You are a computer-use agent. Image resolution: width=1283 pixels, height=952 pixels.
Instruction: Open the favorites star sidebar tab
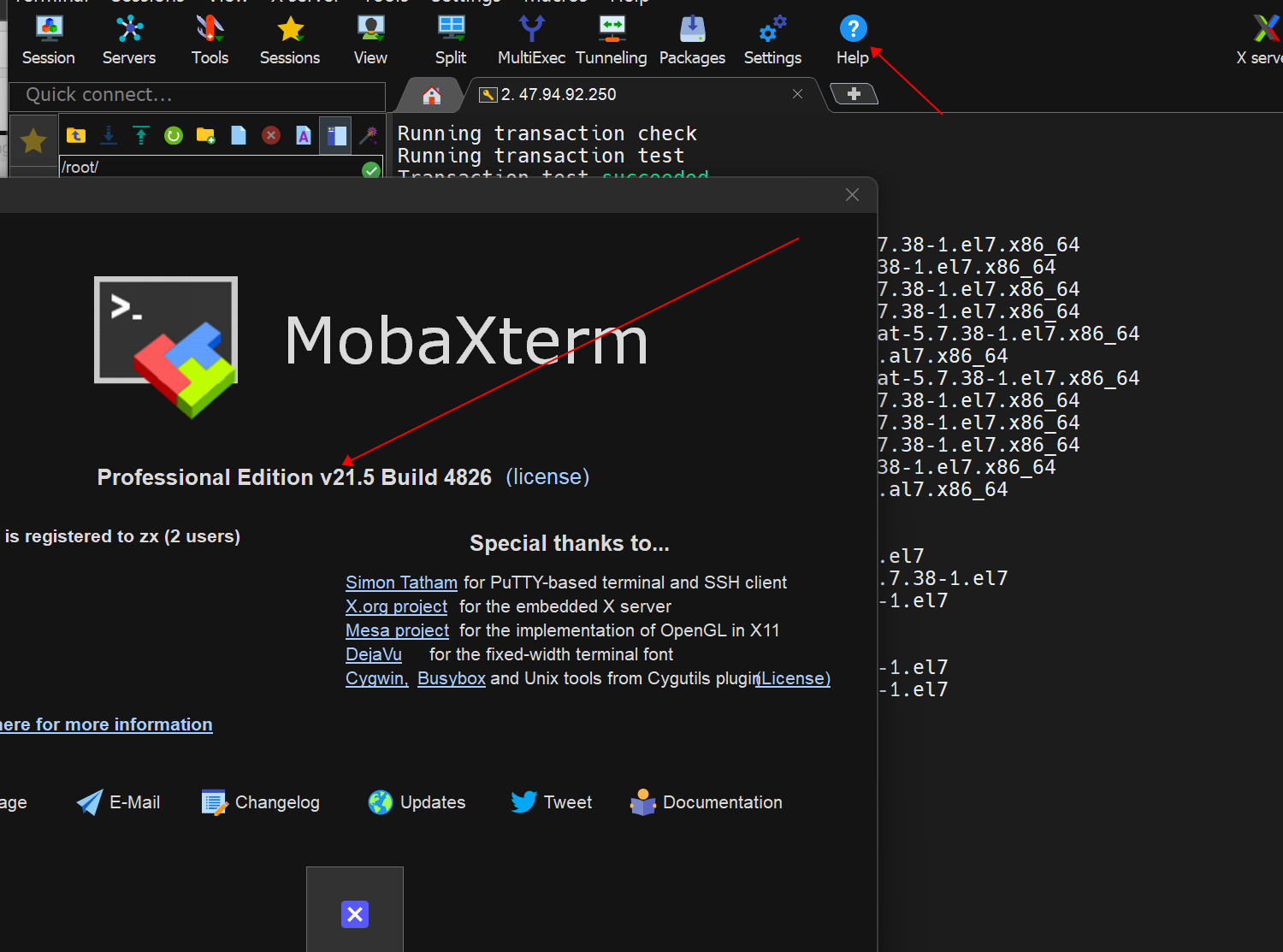coord(33,139)
